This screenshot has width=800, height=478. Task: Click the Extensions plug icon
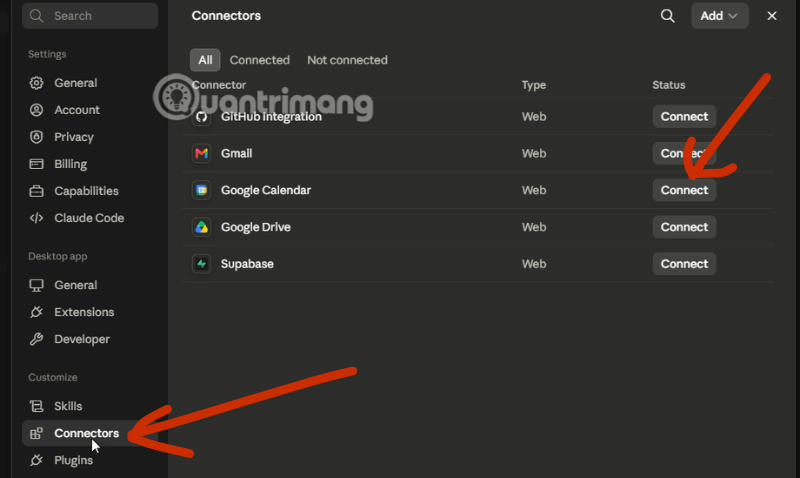[x=36, y=312]
